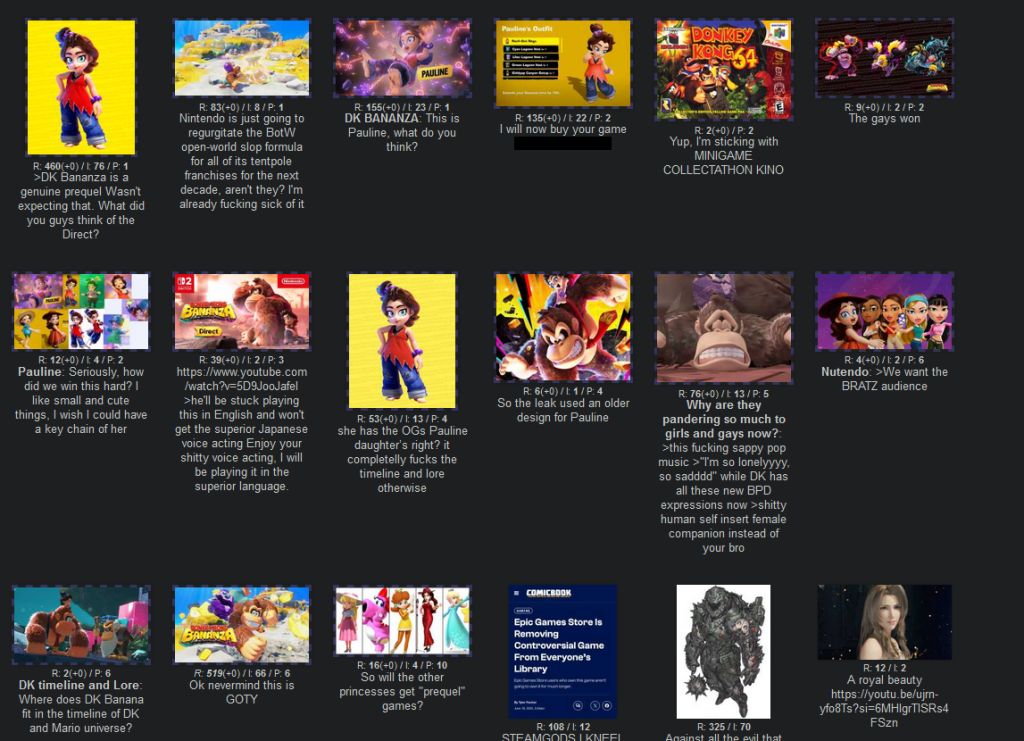1024x741 pixels.
Task: Open Comicbook Epic Games Store article thumbnail
Action: (x=563, y=651)
